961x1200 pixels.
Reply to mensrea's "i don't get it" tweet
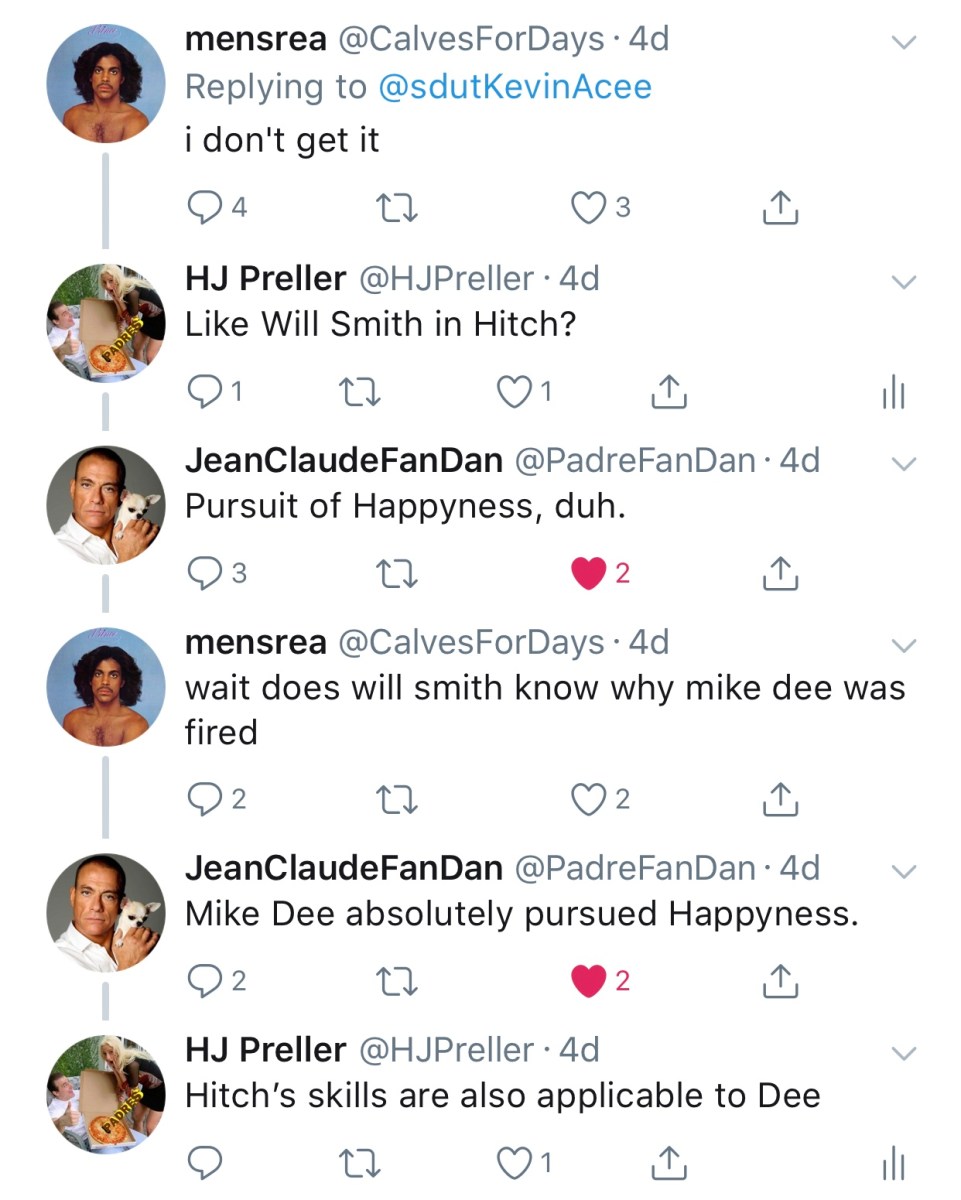click(204, 207)
